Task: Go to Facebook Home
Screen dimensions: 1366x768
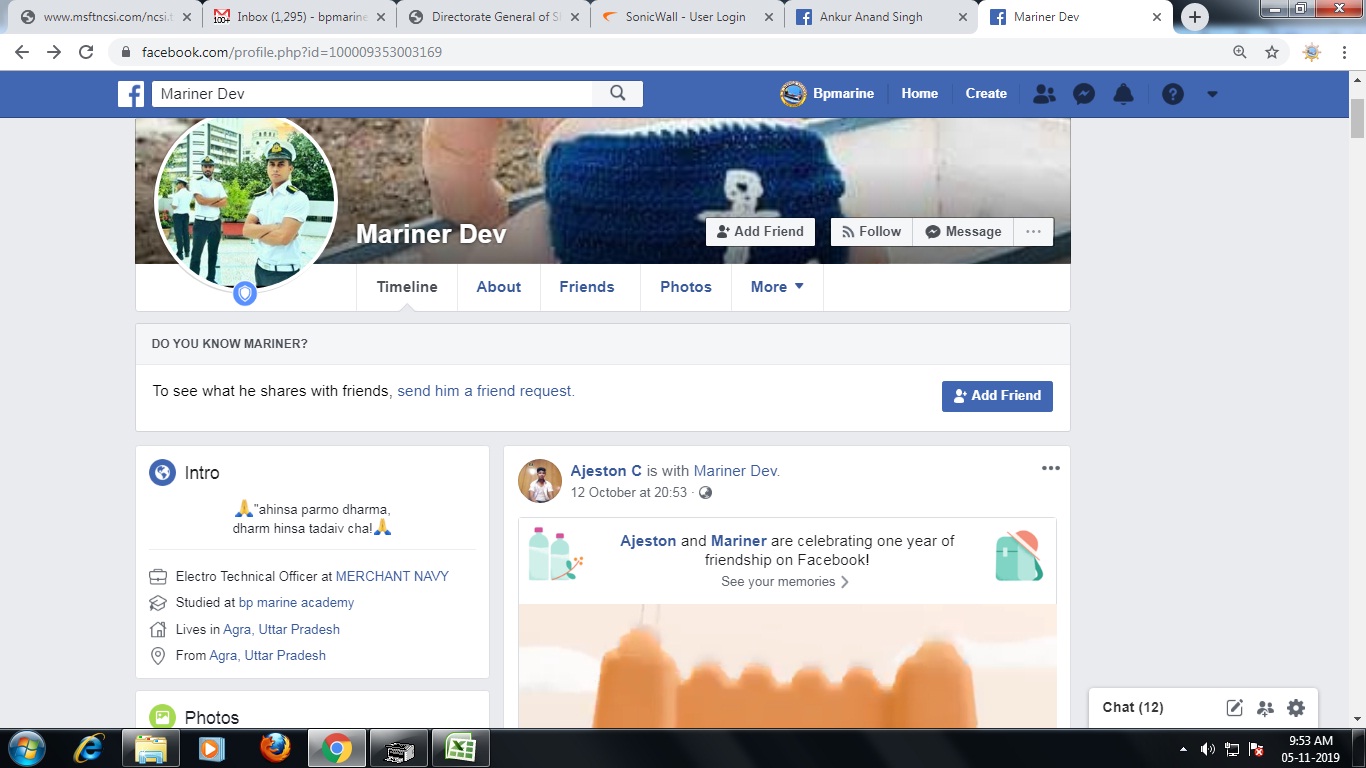Action: click(919, 93)
